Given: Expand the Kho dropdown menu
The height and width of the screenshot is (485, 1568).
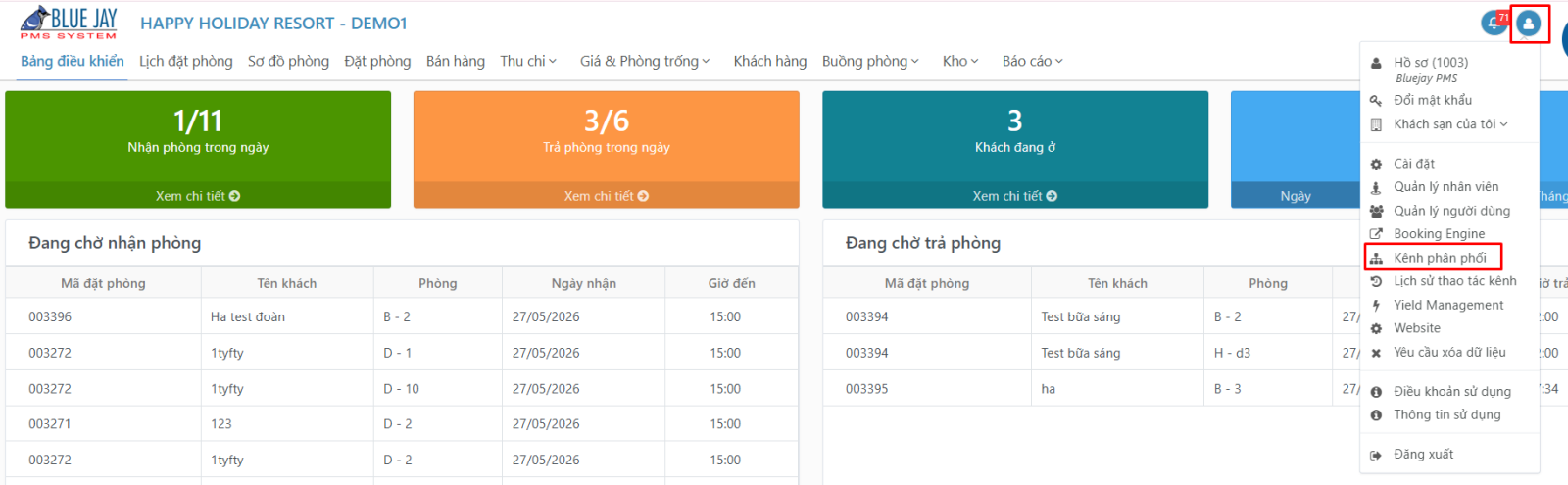Looking at the screenshot, I should coord(960,61).
